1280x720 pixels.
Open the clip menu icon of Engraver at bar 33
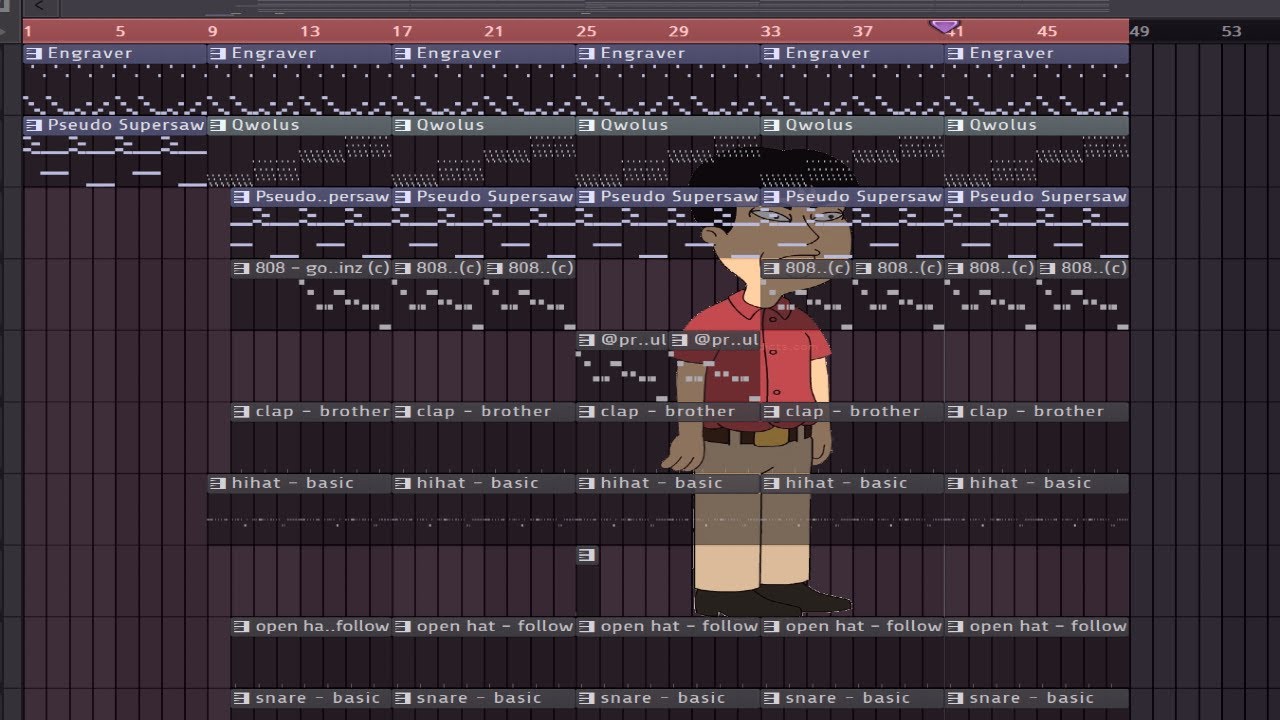(x=771, y=53)
